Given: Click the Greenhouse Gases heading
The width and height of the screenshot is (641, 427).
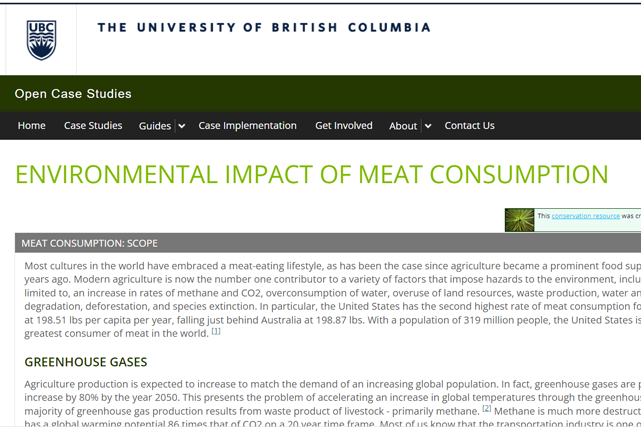Looking at the screenshot, I should [85, 362].
